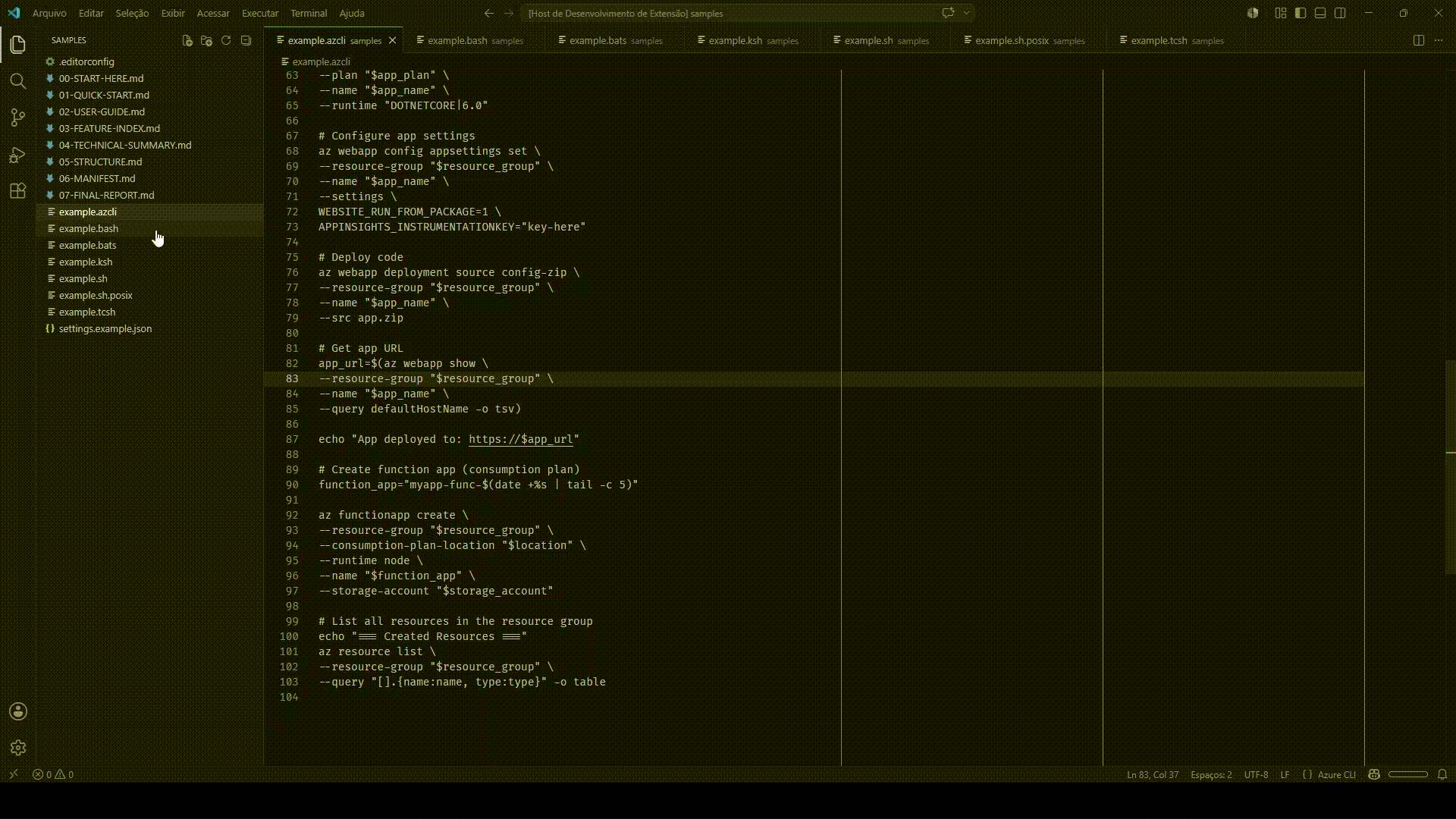
Task: Open the notifications bell
Action: [1442, 774]
